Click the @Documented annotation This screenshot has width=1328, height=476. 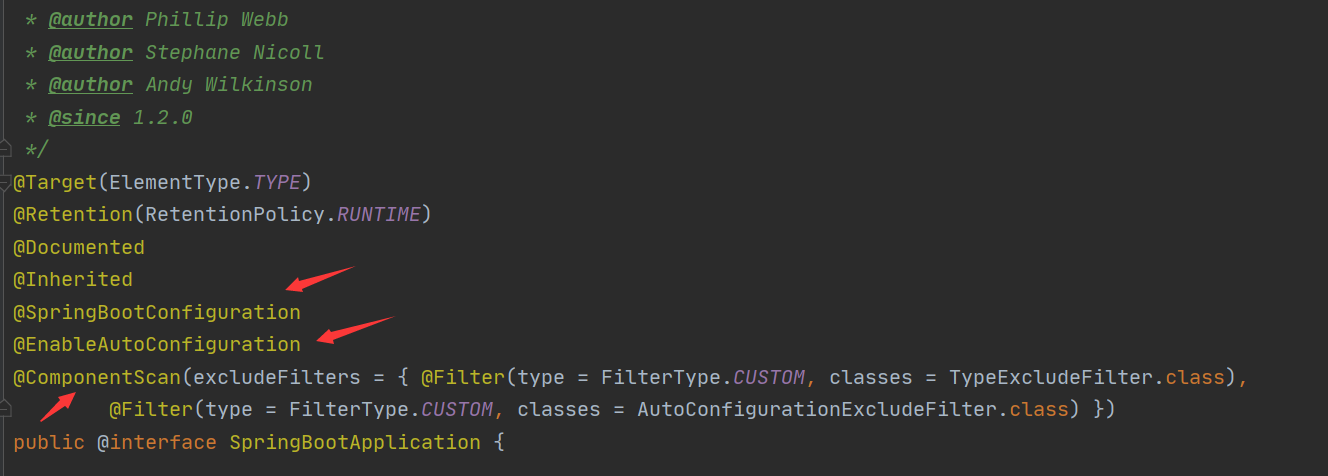point(78,247)
